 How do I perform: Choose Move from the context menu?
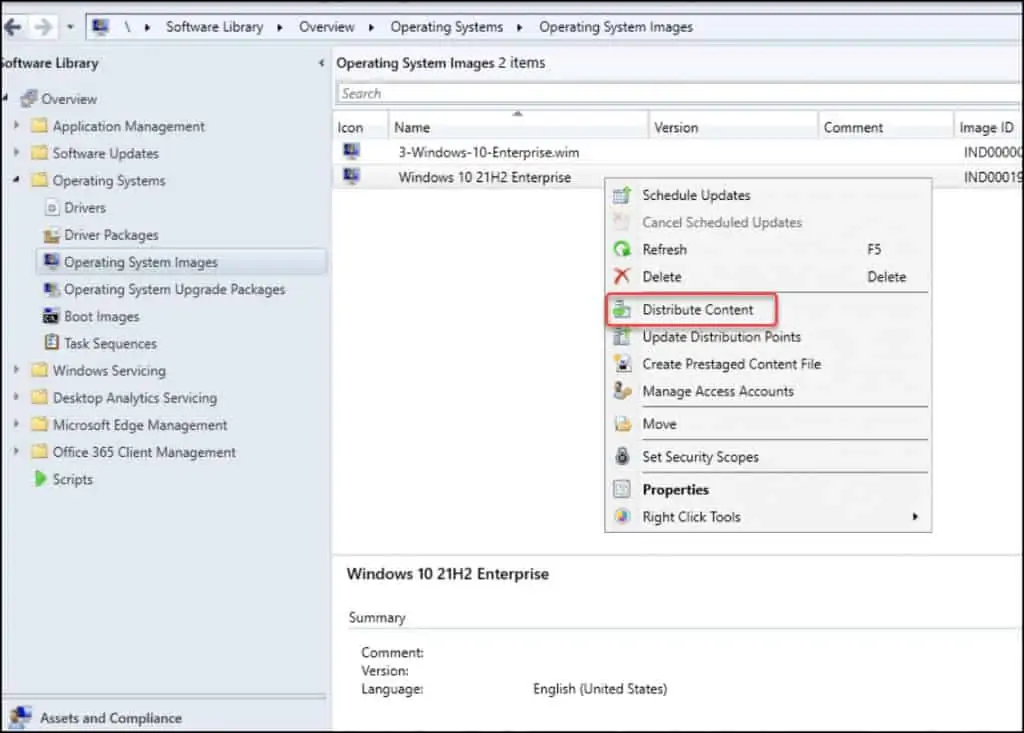659,424
